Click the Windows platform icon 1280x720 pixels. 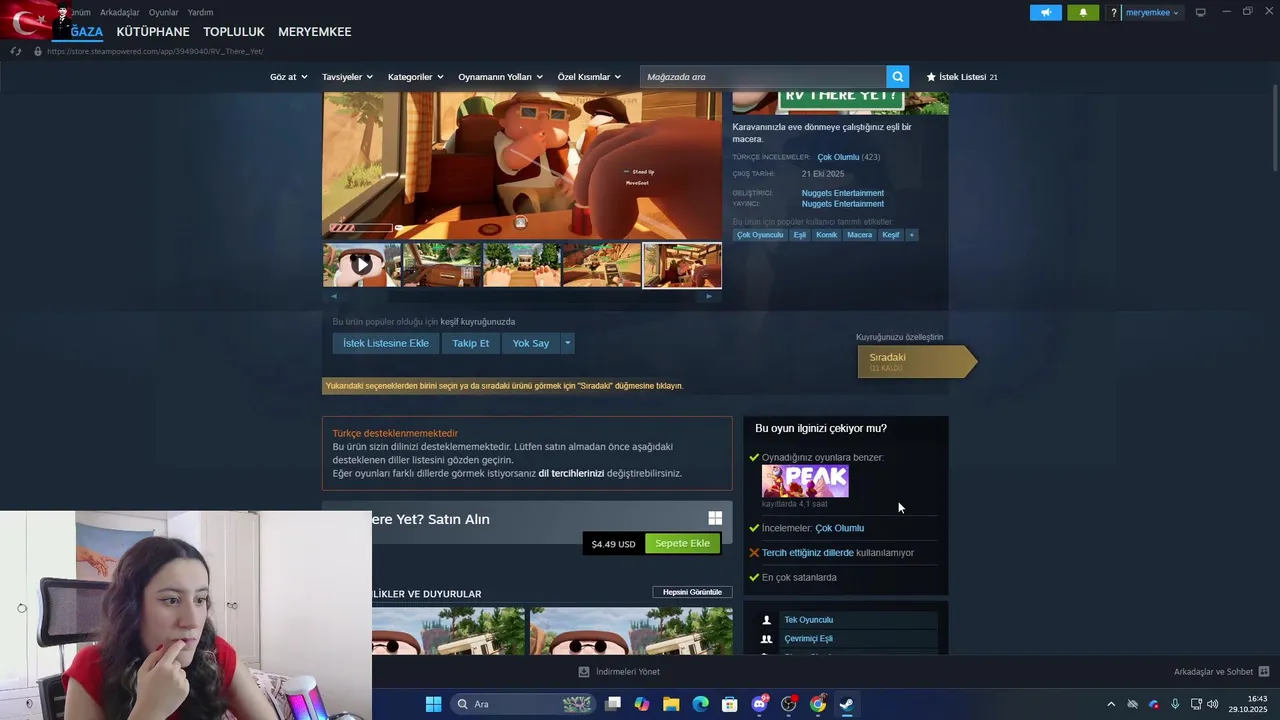[x=715, y=518]
